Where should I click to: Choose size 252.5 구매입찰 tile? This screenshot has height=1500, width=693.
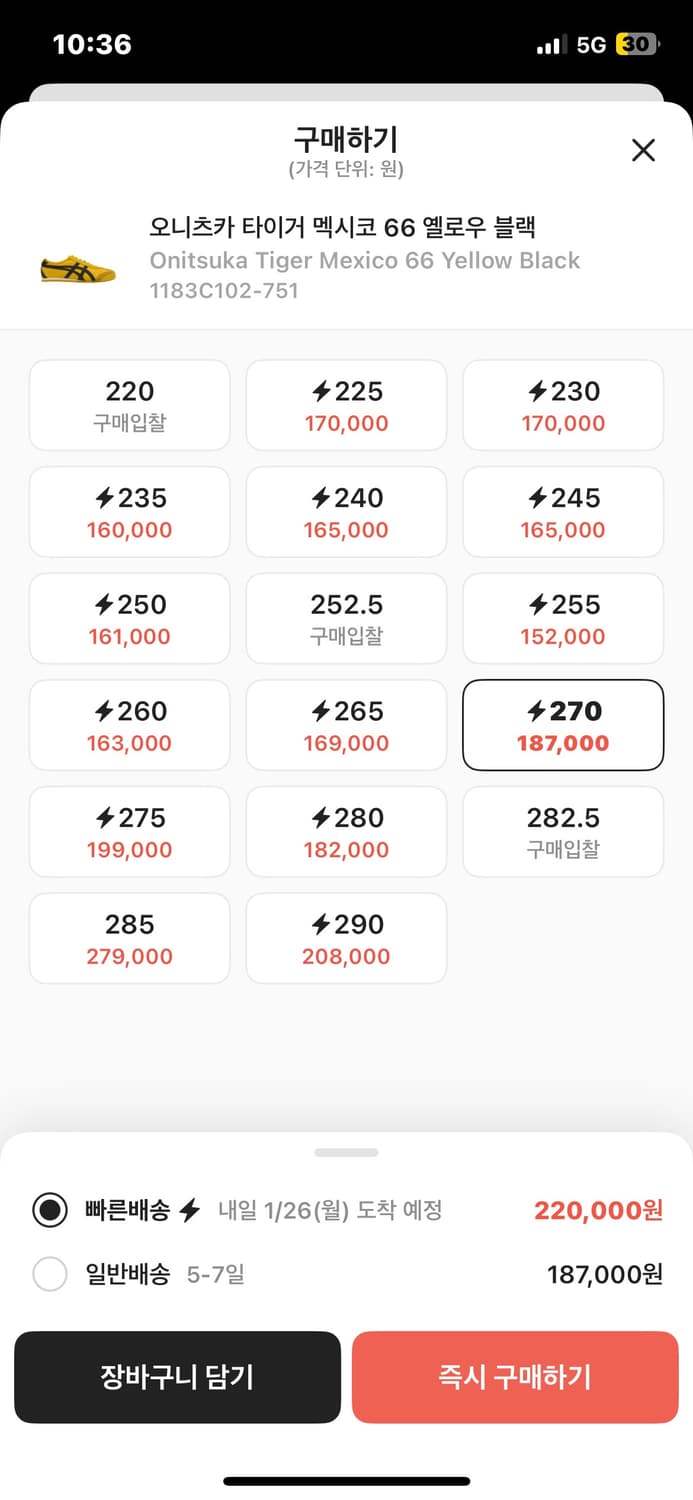click(x=346, y=618)
